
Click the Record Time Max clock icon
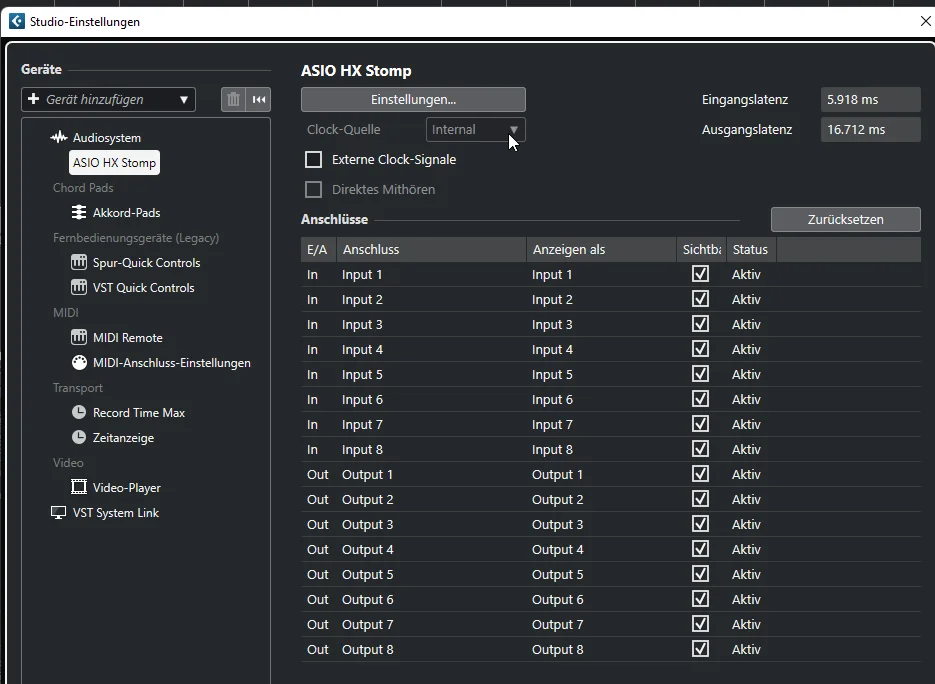coord(79,413)
